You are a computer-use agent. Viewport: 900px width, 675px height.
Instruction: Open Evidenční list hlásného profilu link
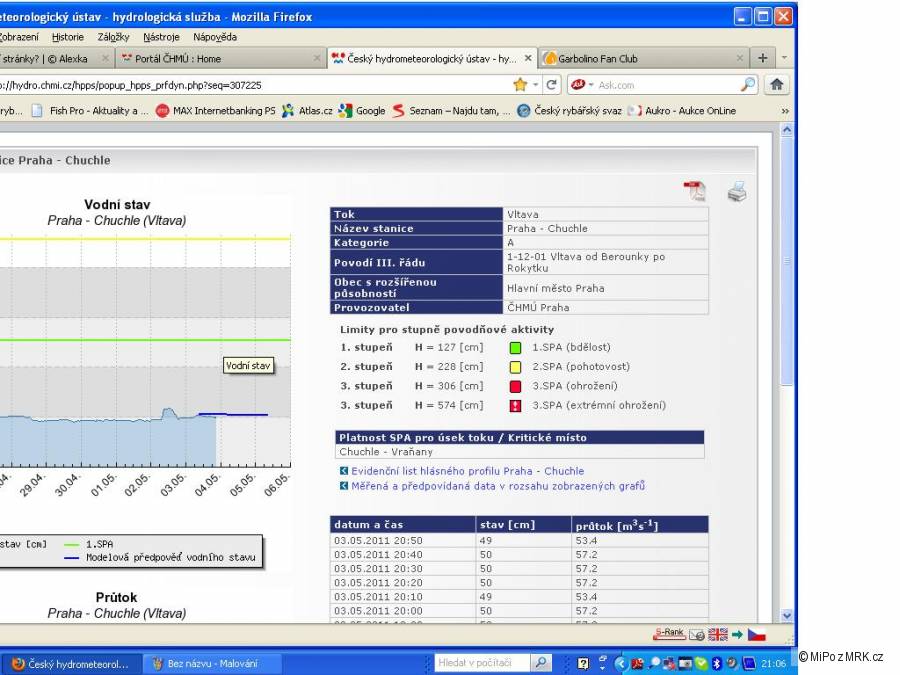(x=467, y=471)
